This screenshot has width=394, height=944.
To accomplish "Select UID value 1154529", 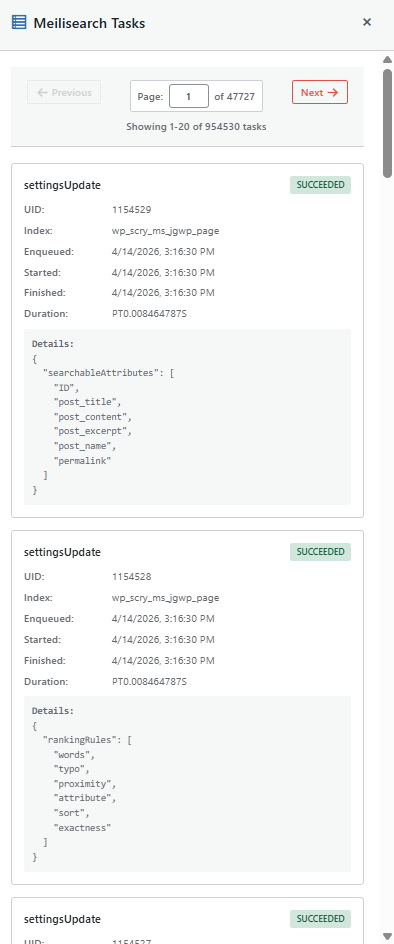I will (x=131, y=210).
